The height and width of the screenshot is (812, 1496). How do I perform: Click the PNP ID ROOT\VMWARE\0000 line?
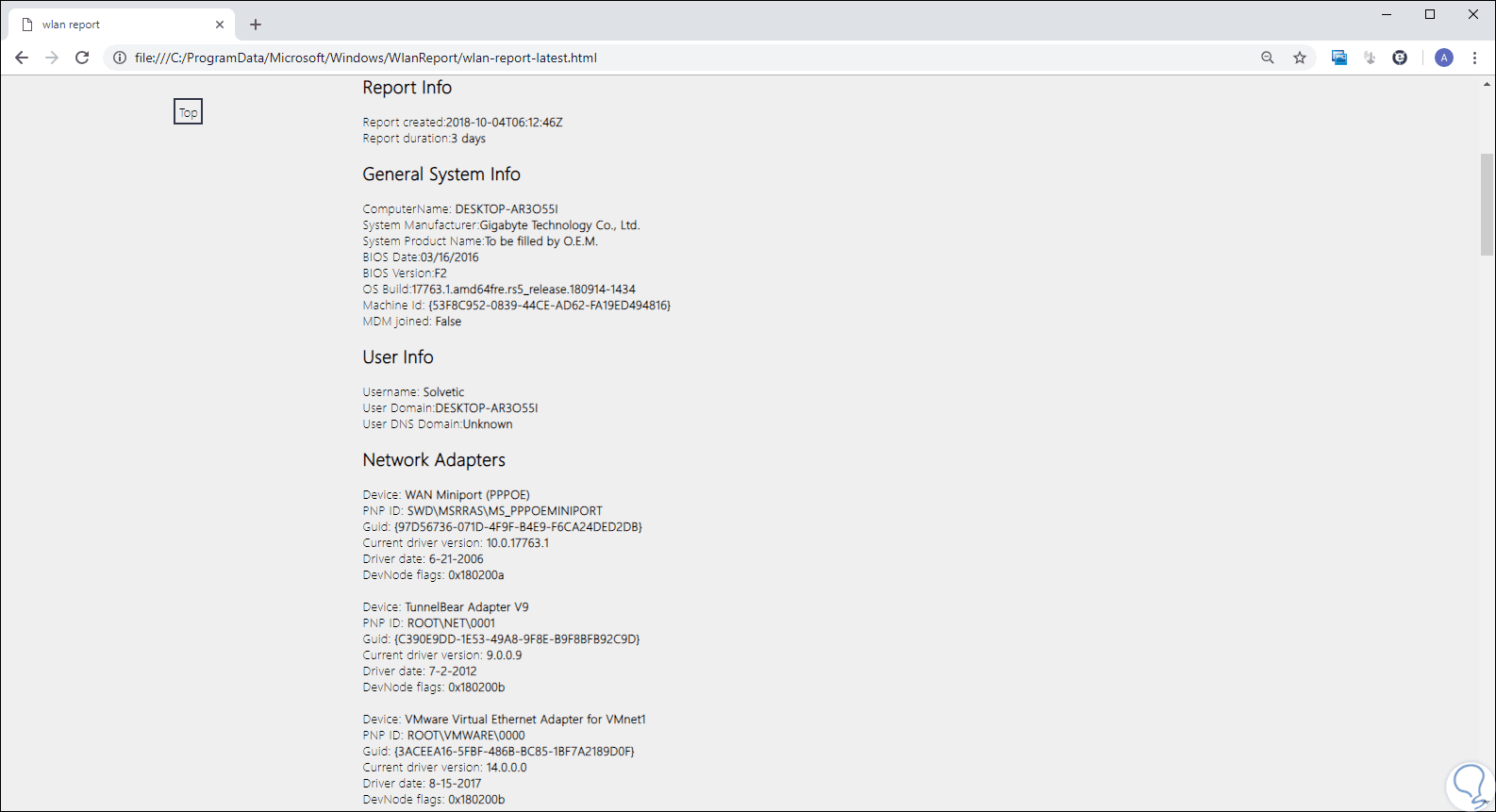[x=444, y=736]
